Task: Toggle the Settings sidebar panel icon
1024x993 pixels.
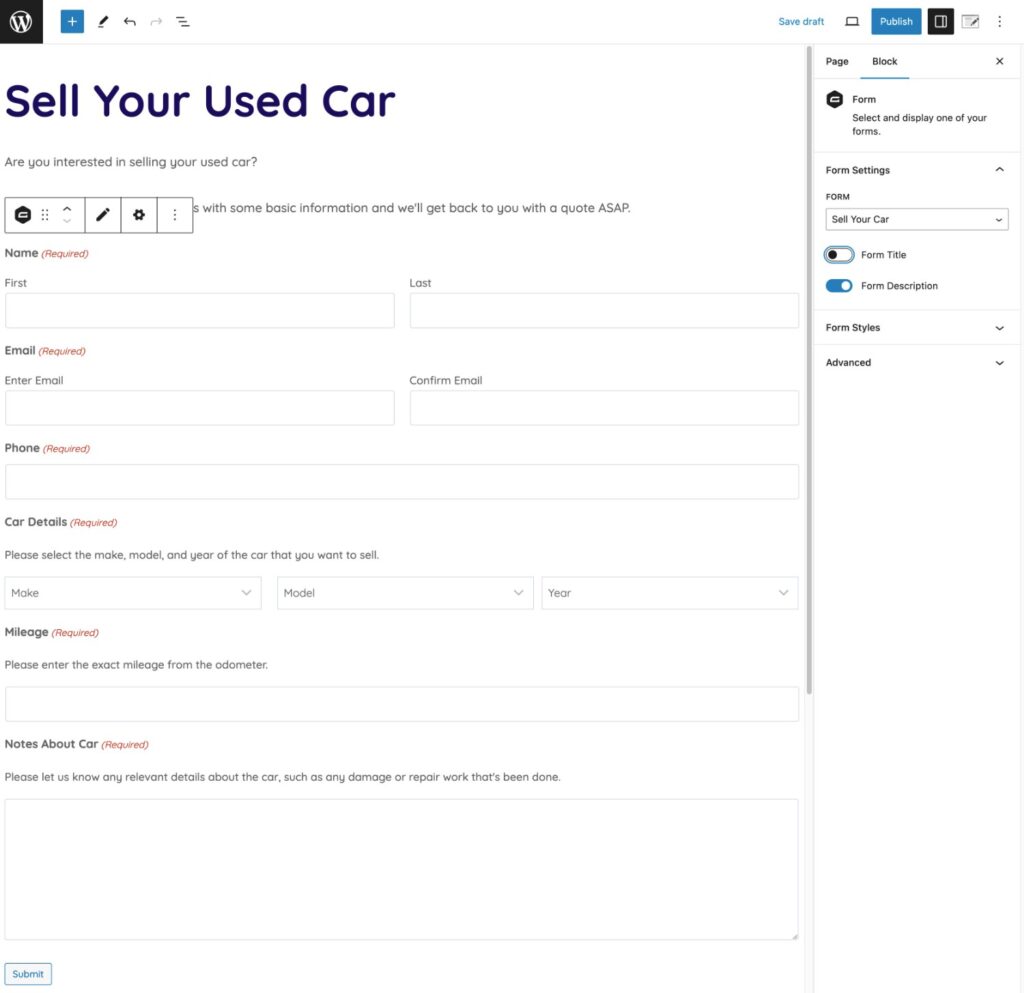Action: click(940, 21)
